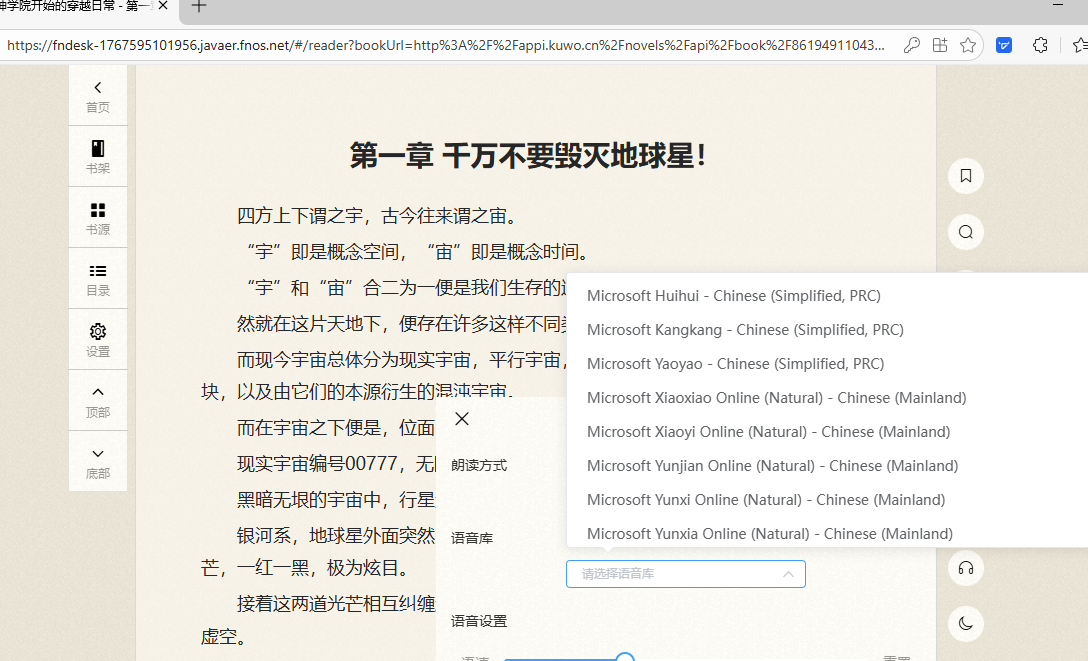The width and height of the screenshot is (1088, 661).
Task: Toggle night mode with the moon icon
Action: (966, 624)
